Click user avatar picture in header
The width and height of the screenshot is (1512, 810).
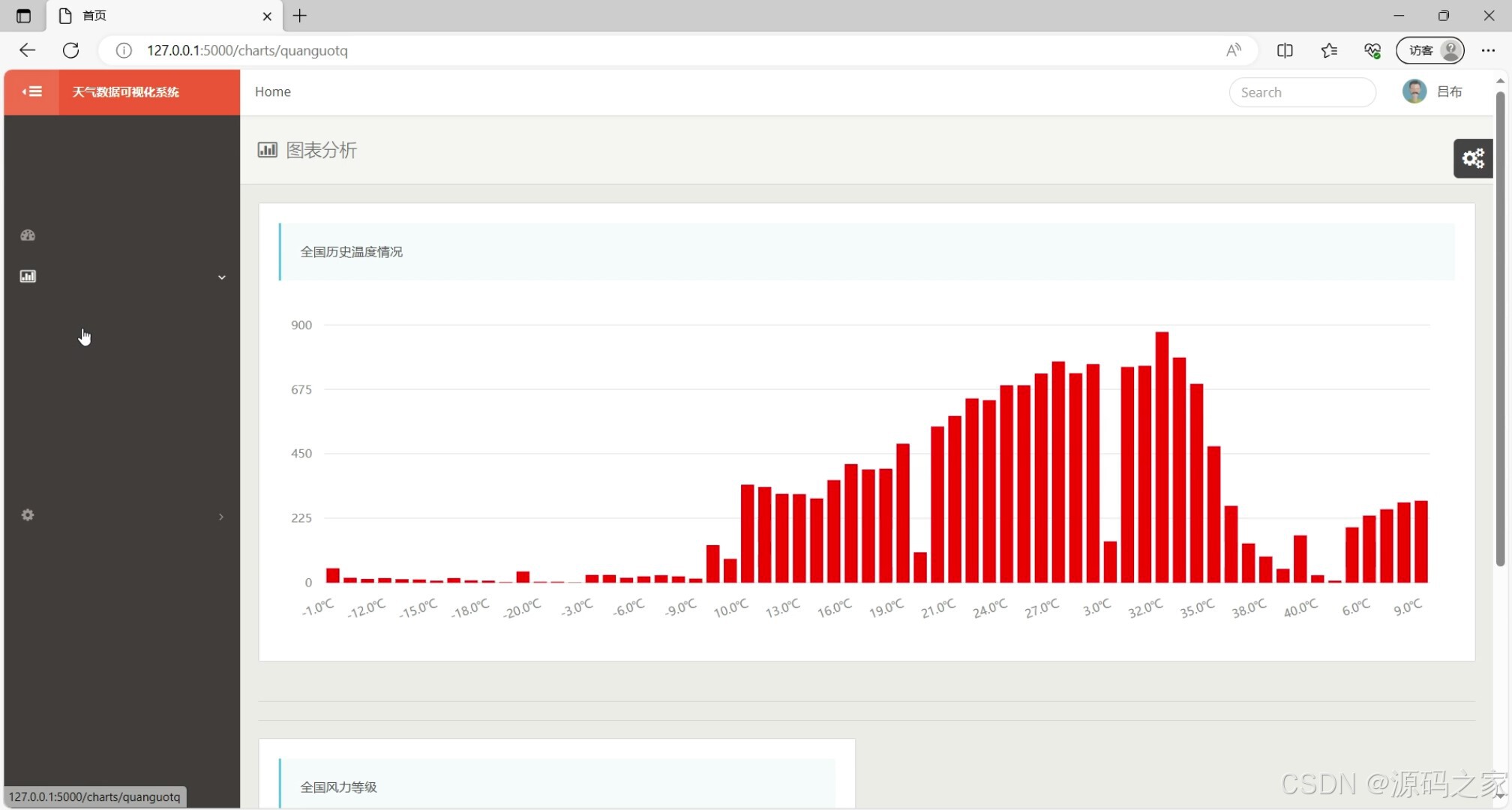tap(1414, 91)
